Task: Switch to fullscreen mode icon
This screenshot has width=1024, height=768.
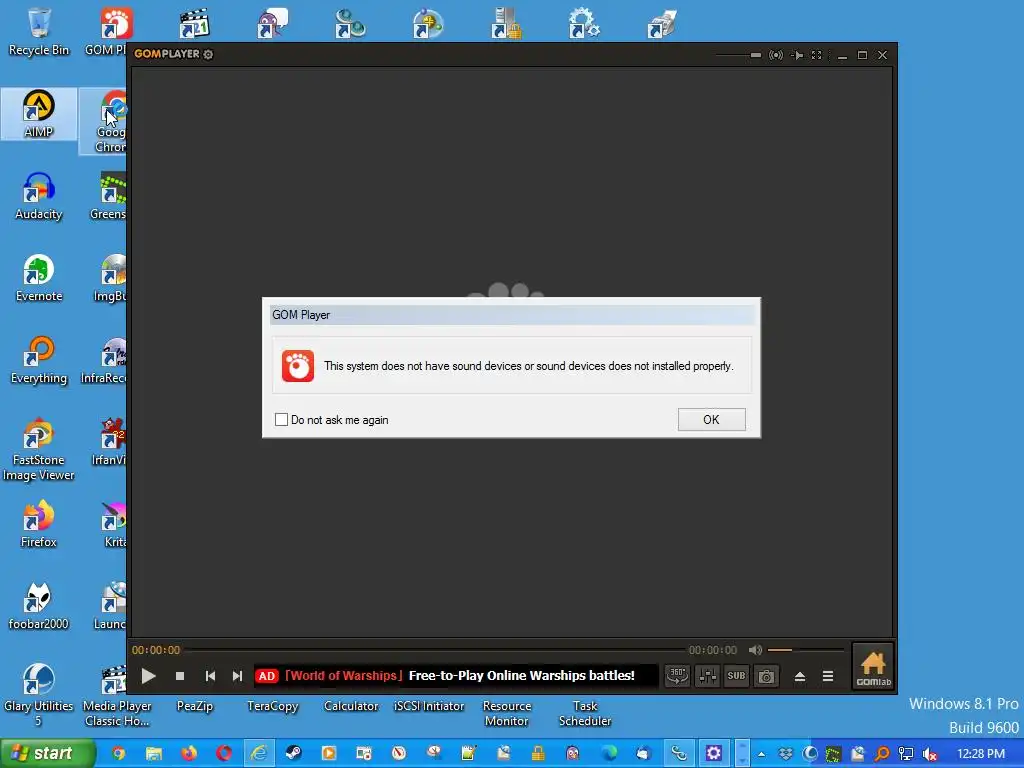Action: tap(816, 55)
